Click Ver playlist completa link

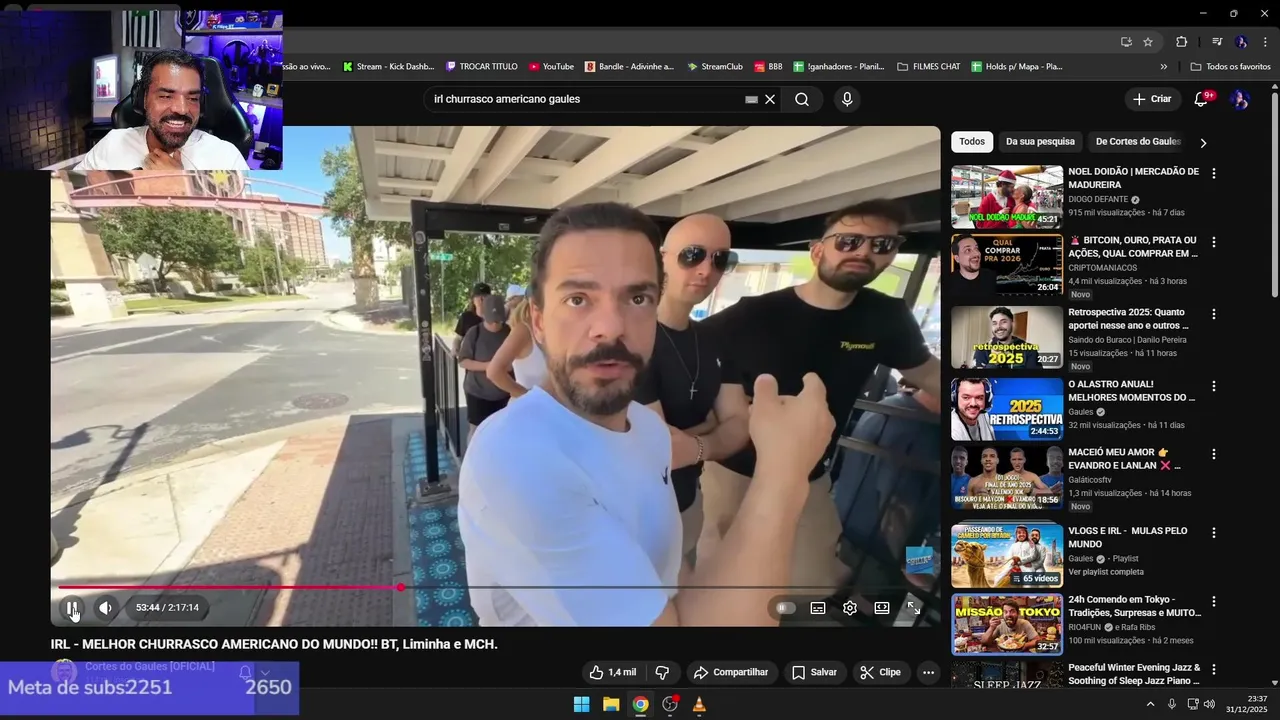(x=1106, y=572)
